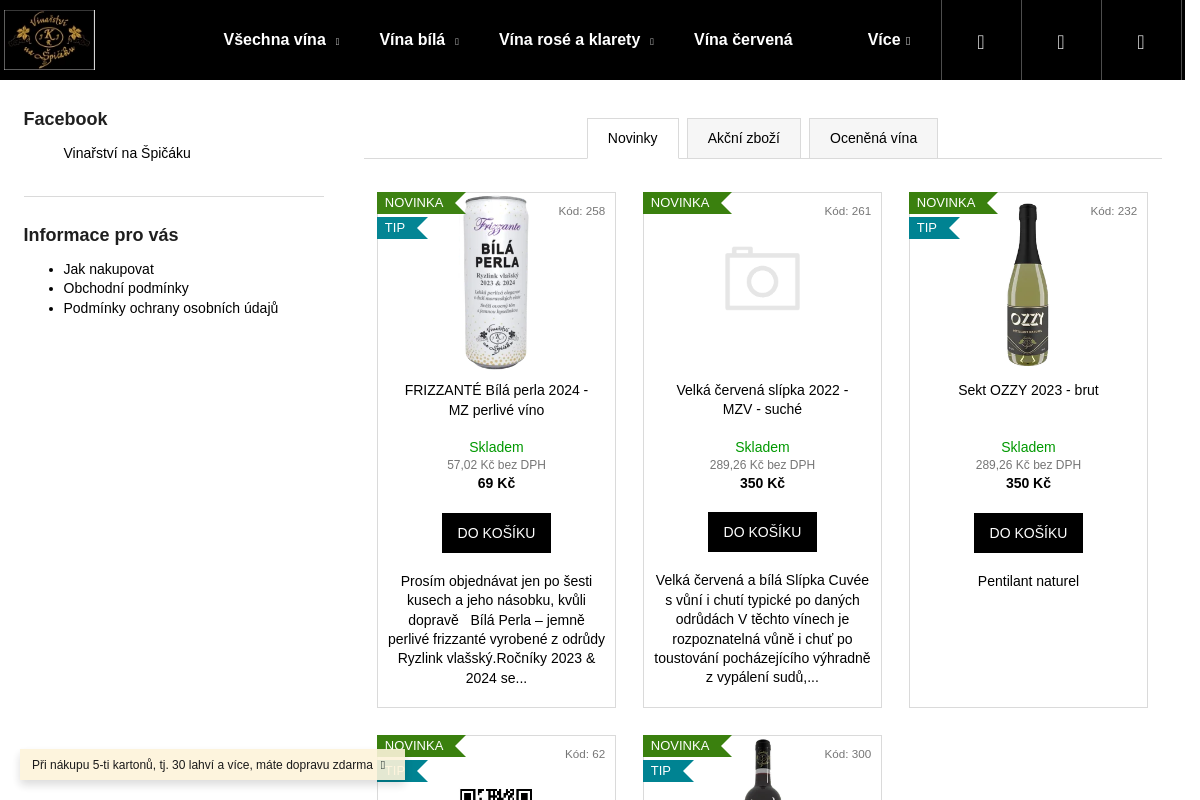
Task: Open QR code product image, code 62
Action: tap(496, 794)
